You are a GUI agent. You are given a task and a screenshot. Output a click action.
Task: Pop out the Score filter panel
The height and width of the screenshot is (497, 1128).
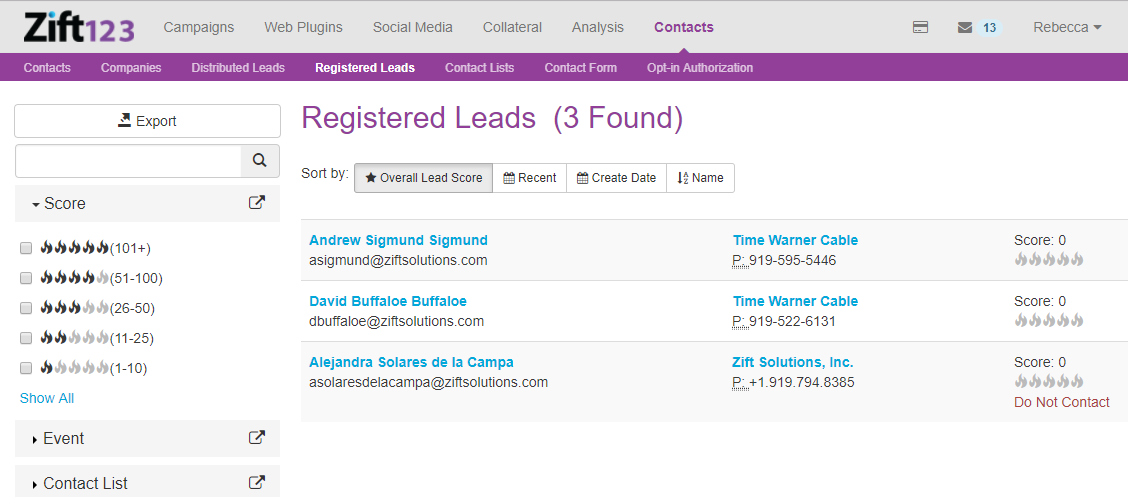coord(256,203)
